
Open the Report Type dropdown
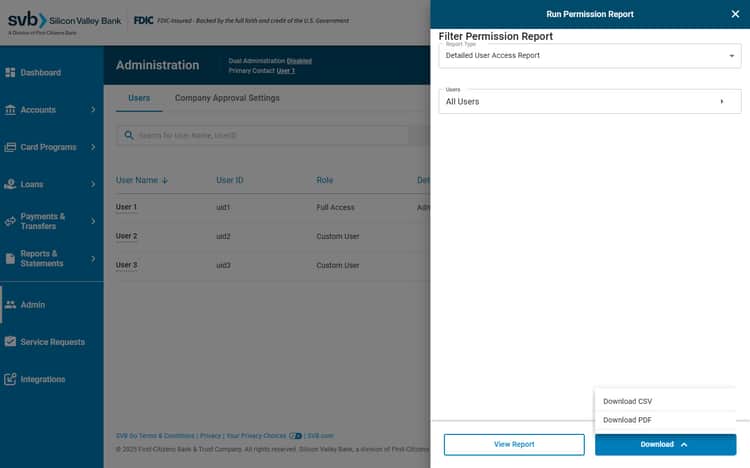(x=590, y=56)
